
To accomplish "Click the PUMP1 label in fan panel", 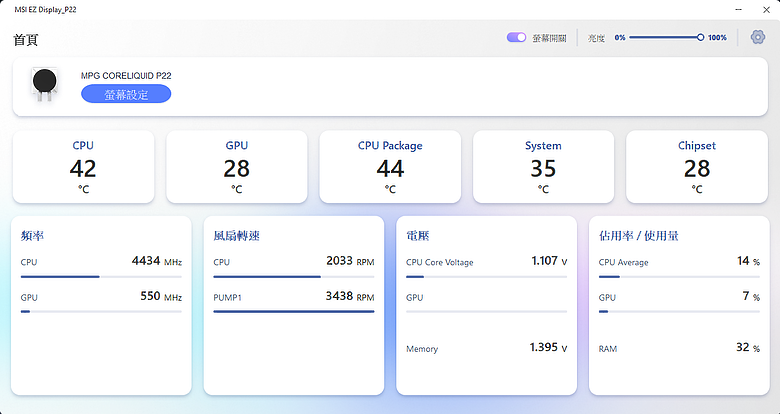I will pyautogui.click(x=227, y=298).
